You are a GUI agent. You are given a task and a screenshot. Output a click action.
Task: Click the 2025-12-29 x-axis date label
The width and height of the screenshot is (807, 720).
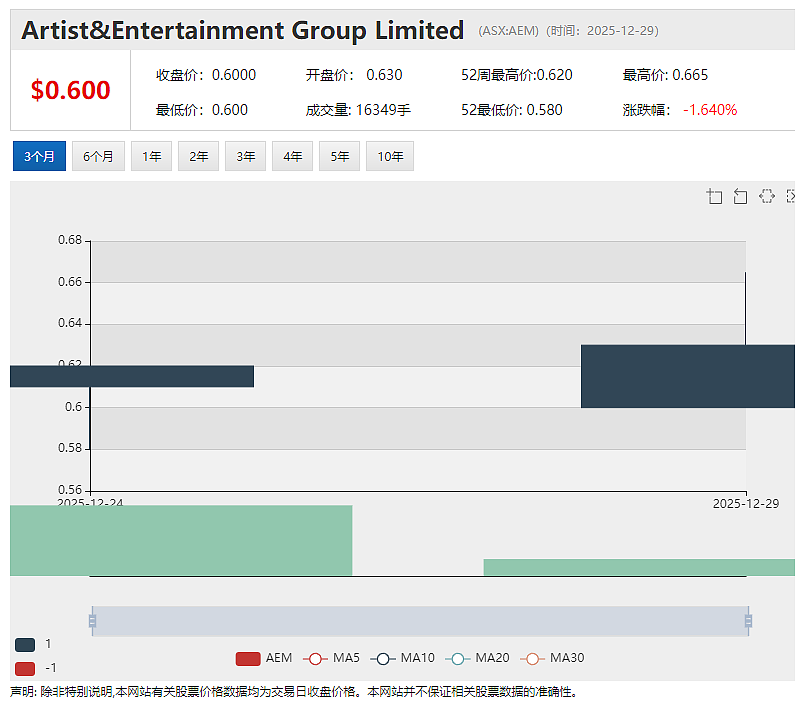tap(746, 504)
